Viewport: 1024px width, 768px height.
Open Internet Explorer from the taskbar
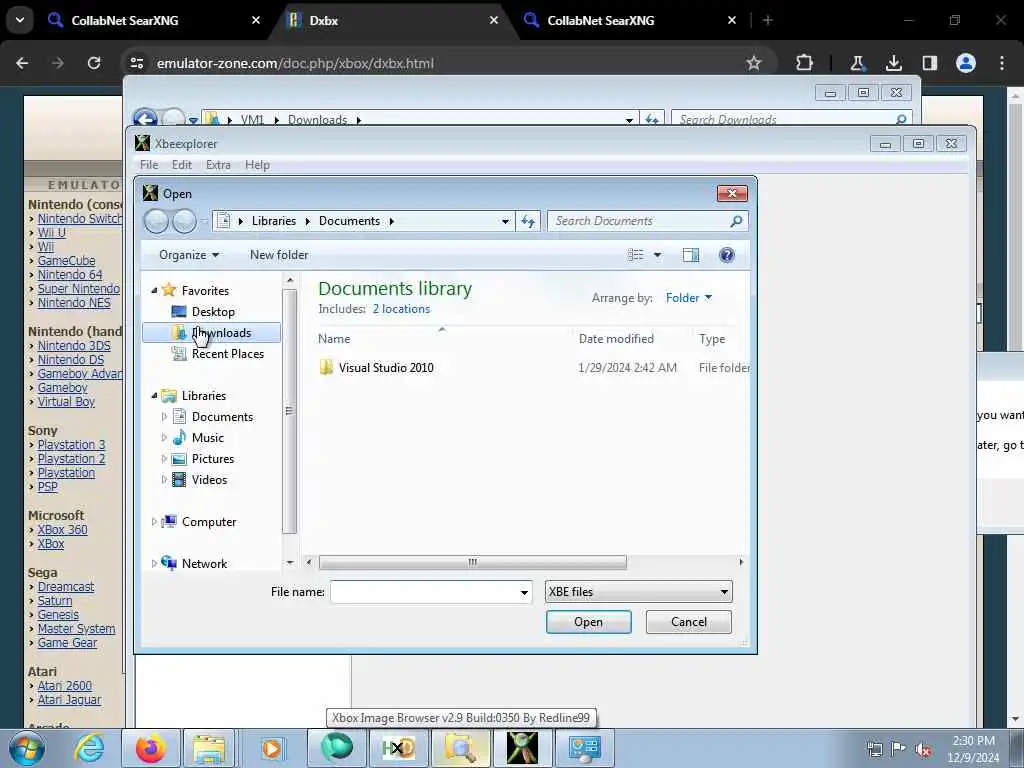coord(89,748)
